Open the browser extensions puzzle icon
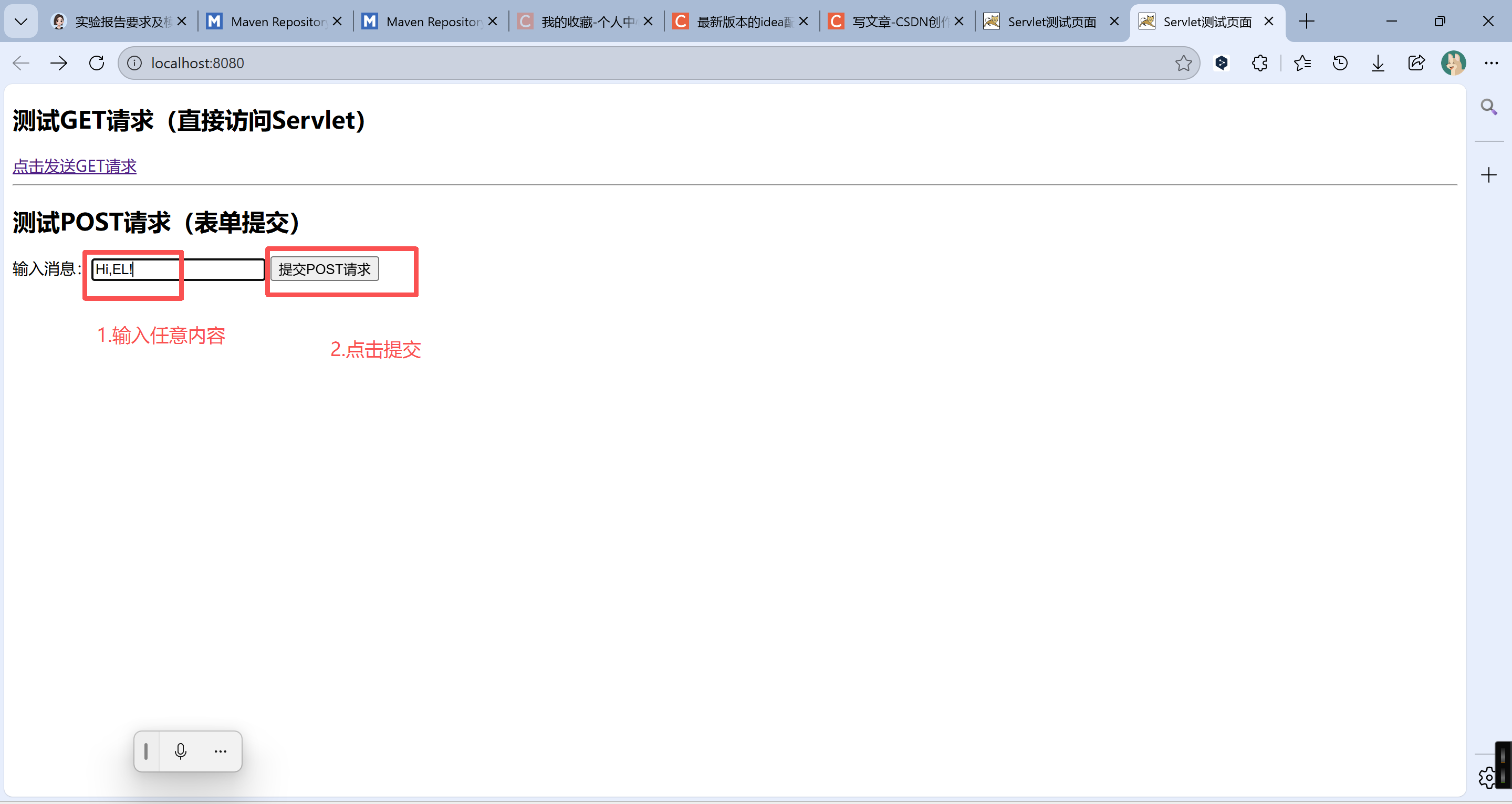Screen dimensions: 1512x804 (1259, 63)
